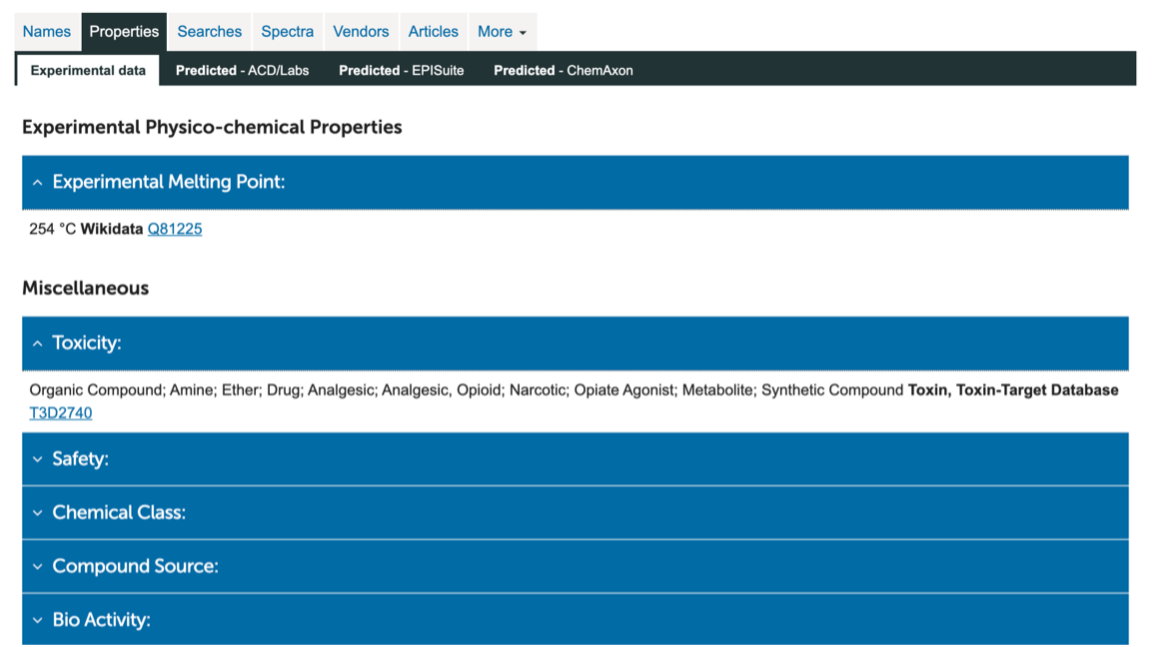Select the Properties tab

tap(124, 32)
